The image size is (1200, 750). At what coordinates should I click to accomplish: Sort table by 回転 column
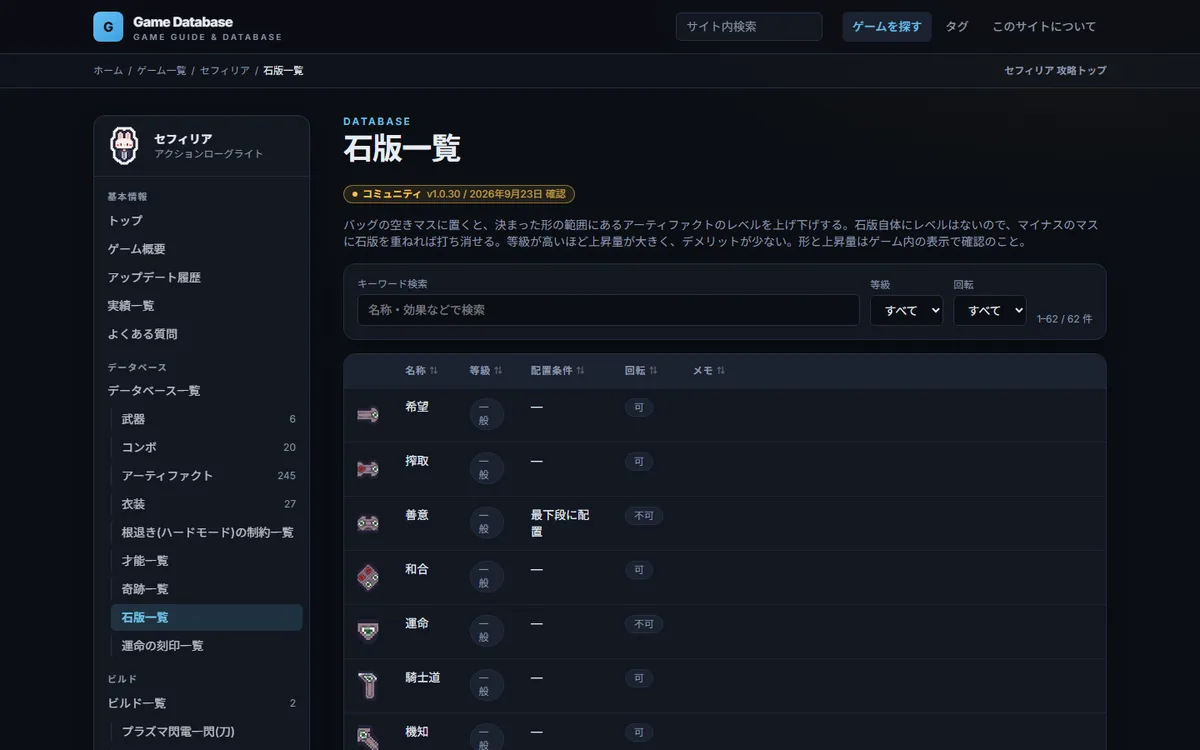[641, 370]
